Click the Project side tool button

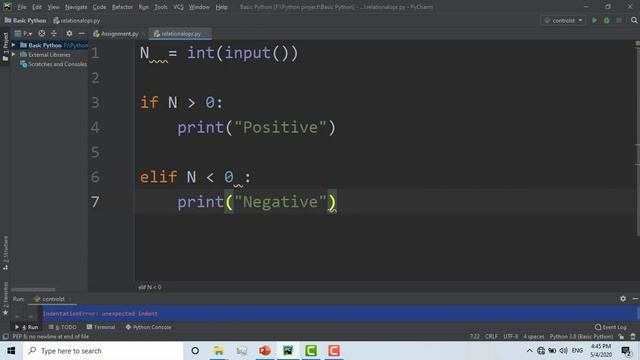(x=5, y=46)
